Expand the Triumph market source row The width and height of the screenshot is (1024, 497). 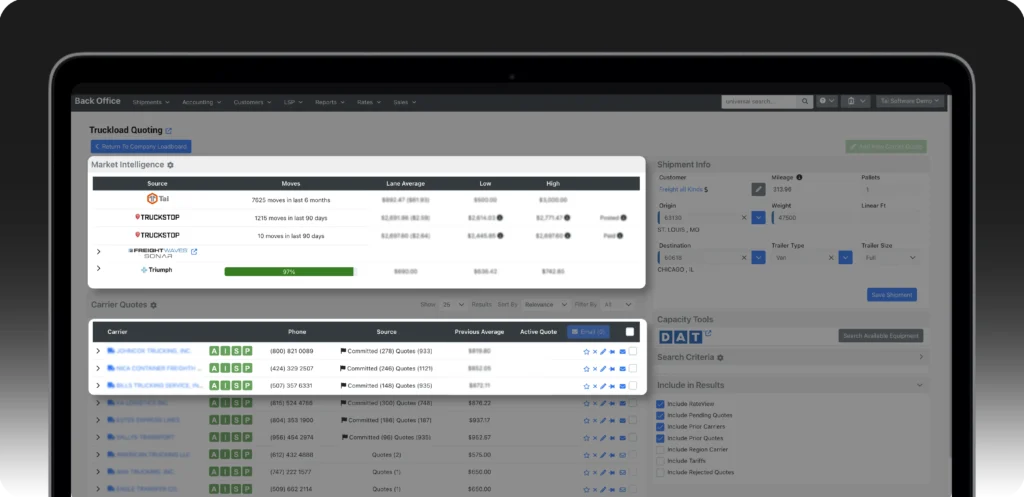point(98,269)
